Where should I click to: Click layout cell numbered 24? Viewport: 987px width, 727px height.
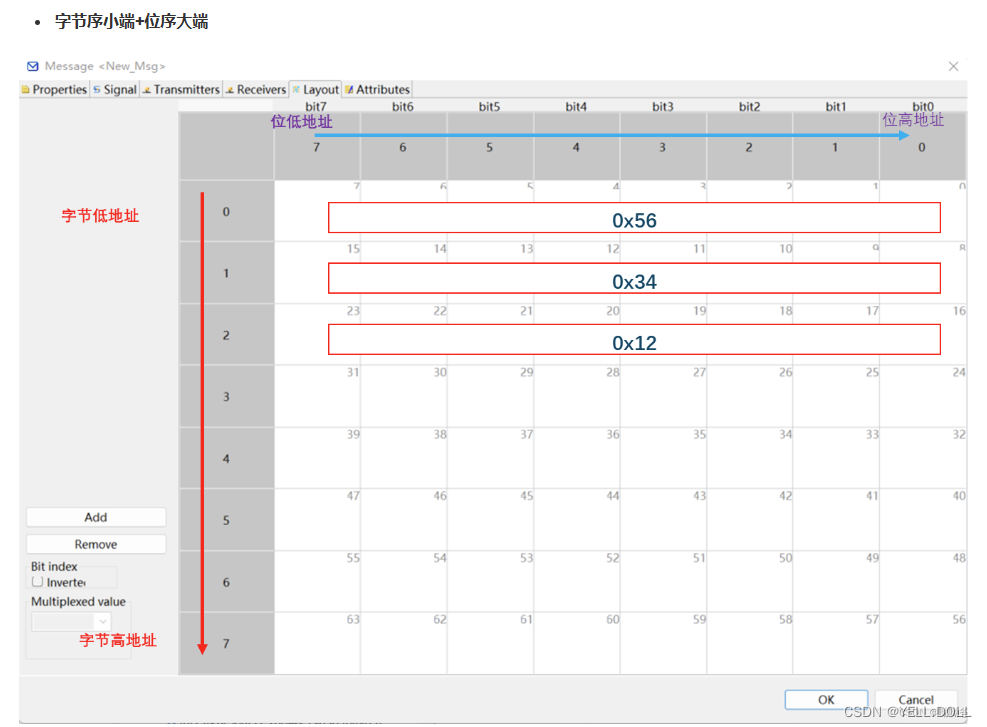[923, 397]
